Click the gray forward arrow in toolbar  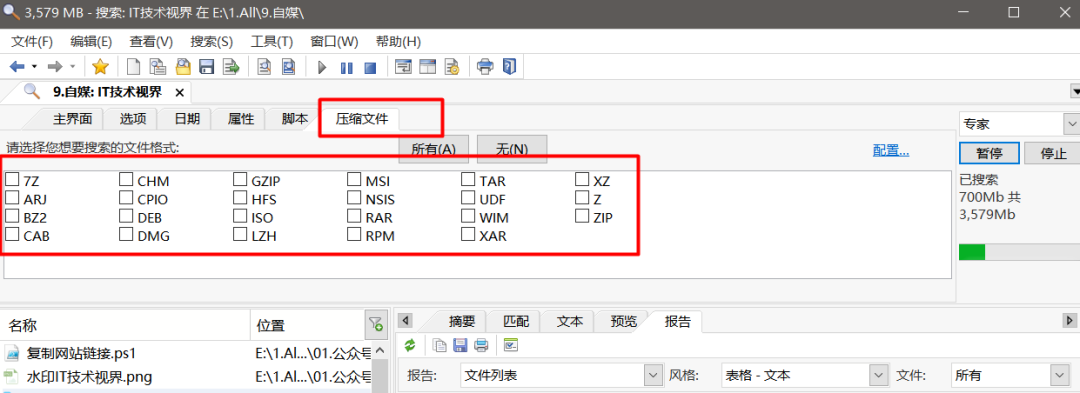pyautogui.click(x=54, y=67)
